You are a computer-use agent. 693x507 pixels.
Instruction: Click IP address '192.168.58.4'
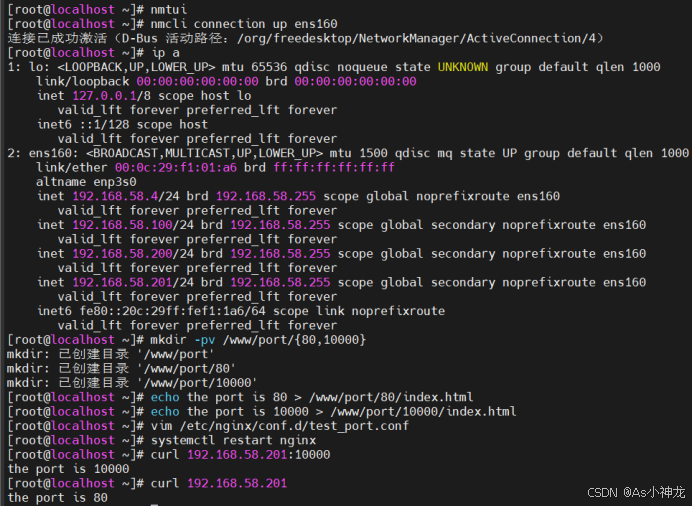point(115,196)
